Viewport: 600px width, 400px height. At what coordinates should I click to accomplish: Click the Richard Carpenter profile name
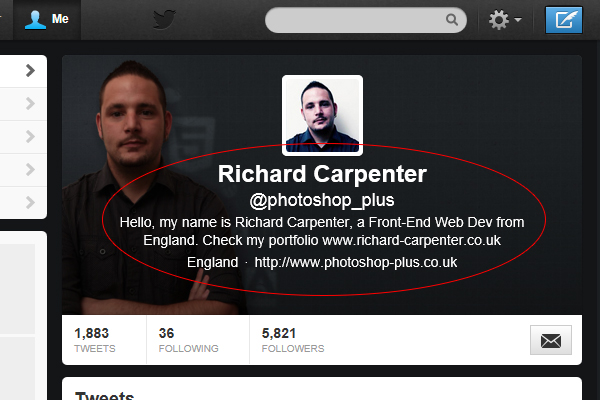pyautogui.click(x=322, y=174)
